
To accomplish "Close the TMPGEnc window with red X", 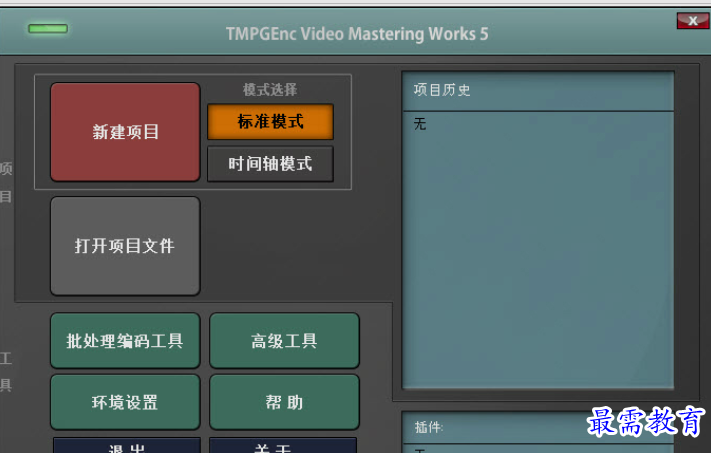I will [692, 21].
